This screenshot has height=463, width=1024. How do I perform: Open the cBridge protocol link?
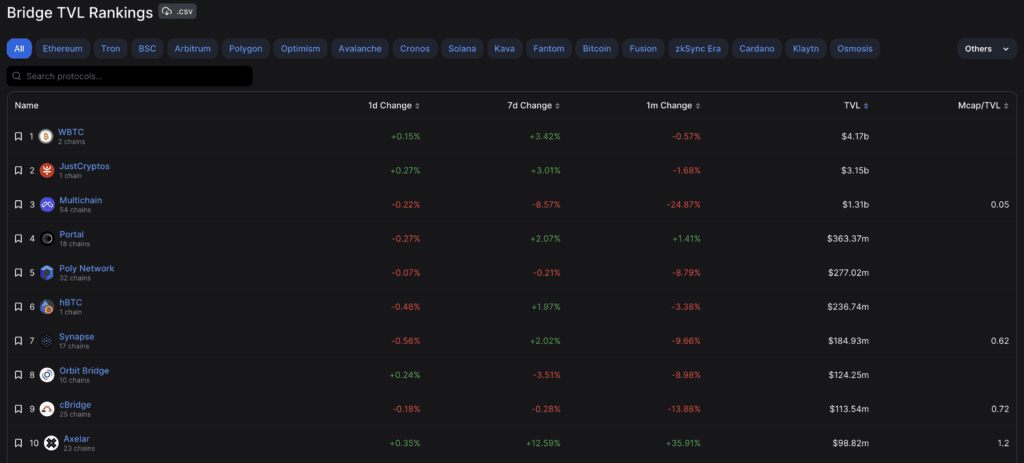click(x=75, y=404)
